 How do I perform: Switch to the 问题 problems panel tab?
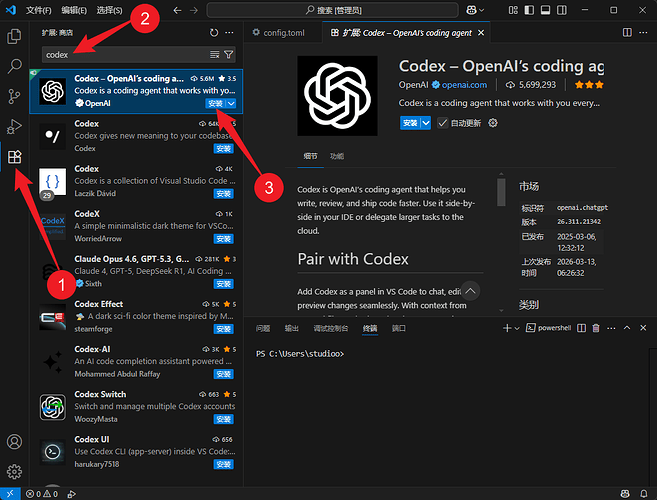point(263,328)
